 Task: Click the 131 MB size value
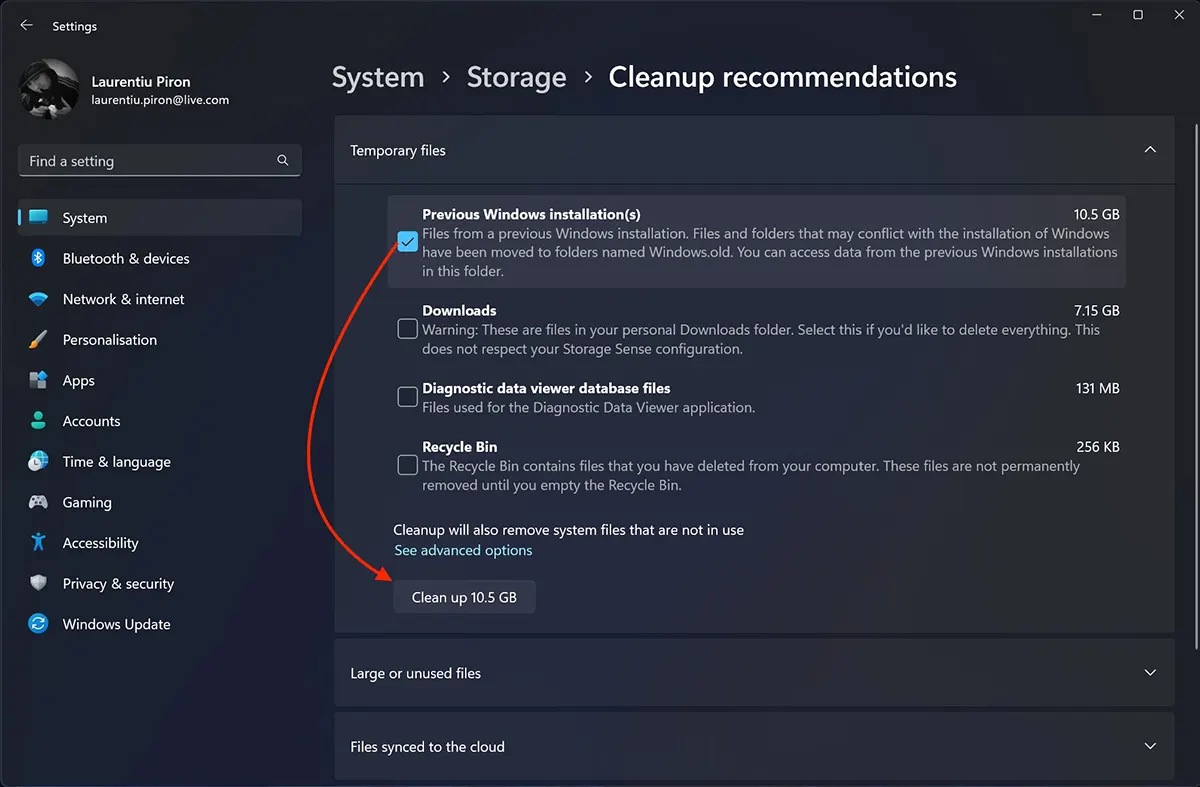point(1098,388)
